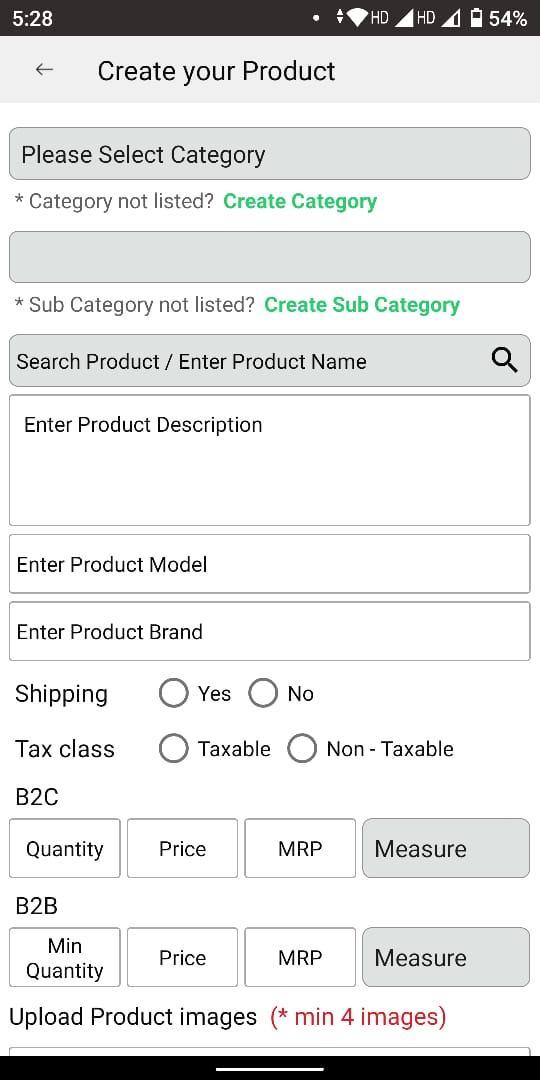Click the search magnifier icon

tap(505, 360)
